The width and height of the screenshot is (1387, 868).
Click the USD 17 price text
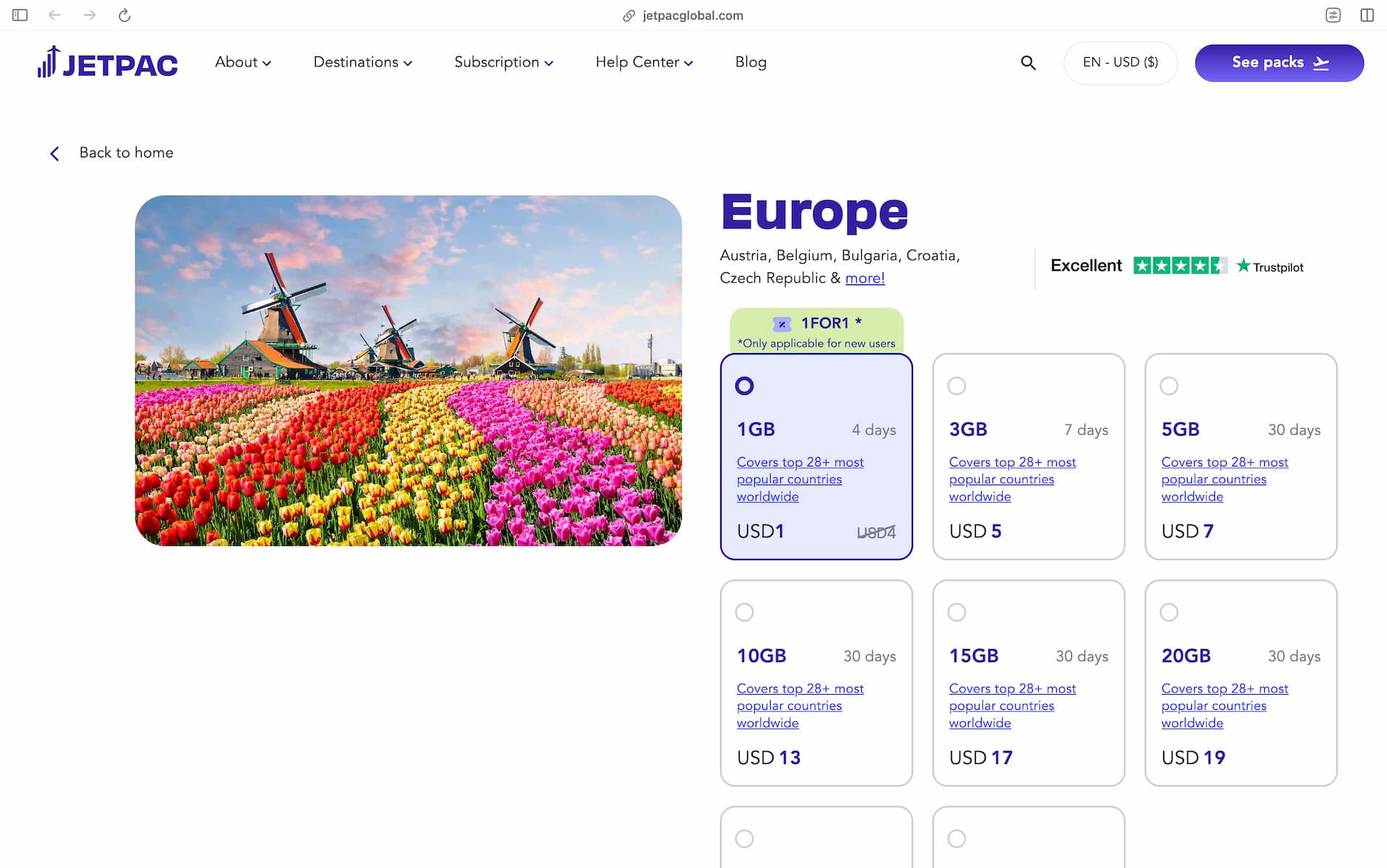point(980,758)
